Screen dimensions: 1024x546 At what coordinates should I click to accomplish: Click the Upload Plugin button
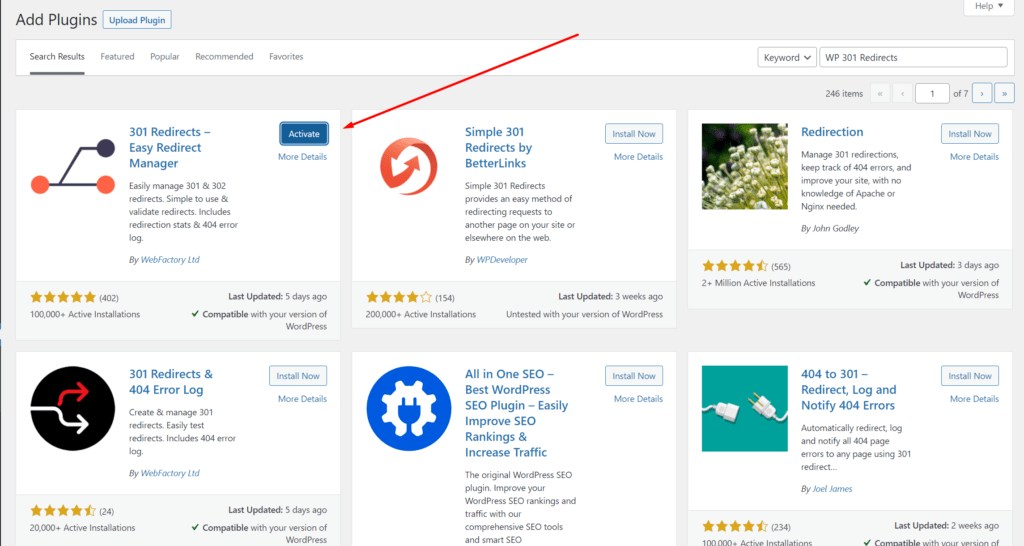(137, 20)
